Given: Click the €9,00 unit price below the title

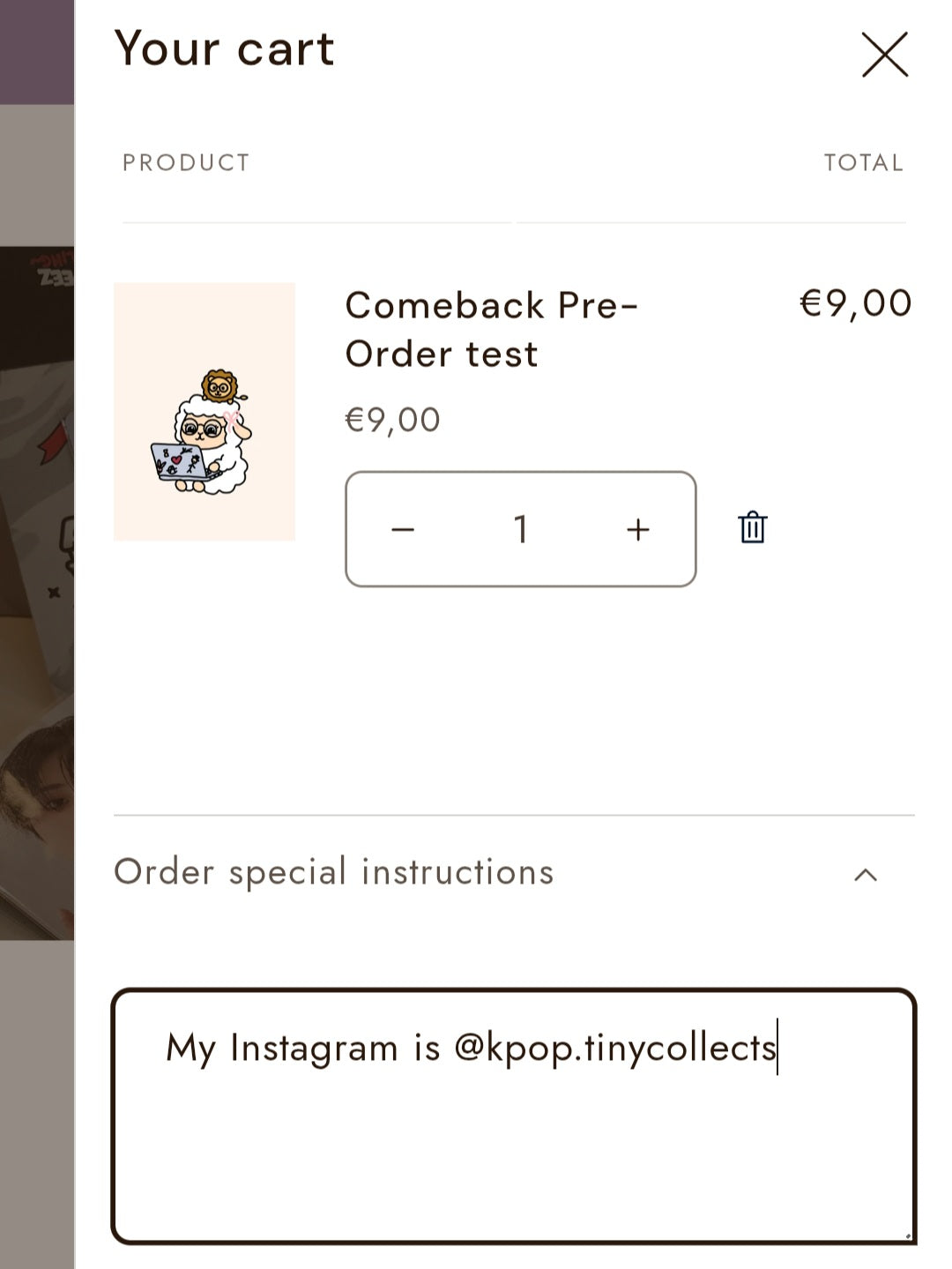Looking at the screenshot, I should coord(392,420).
